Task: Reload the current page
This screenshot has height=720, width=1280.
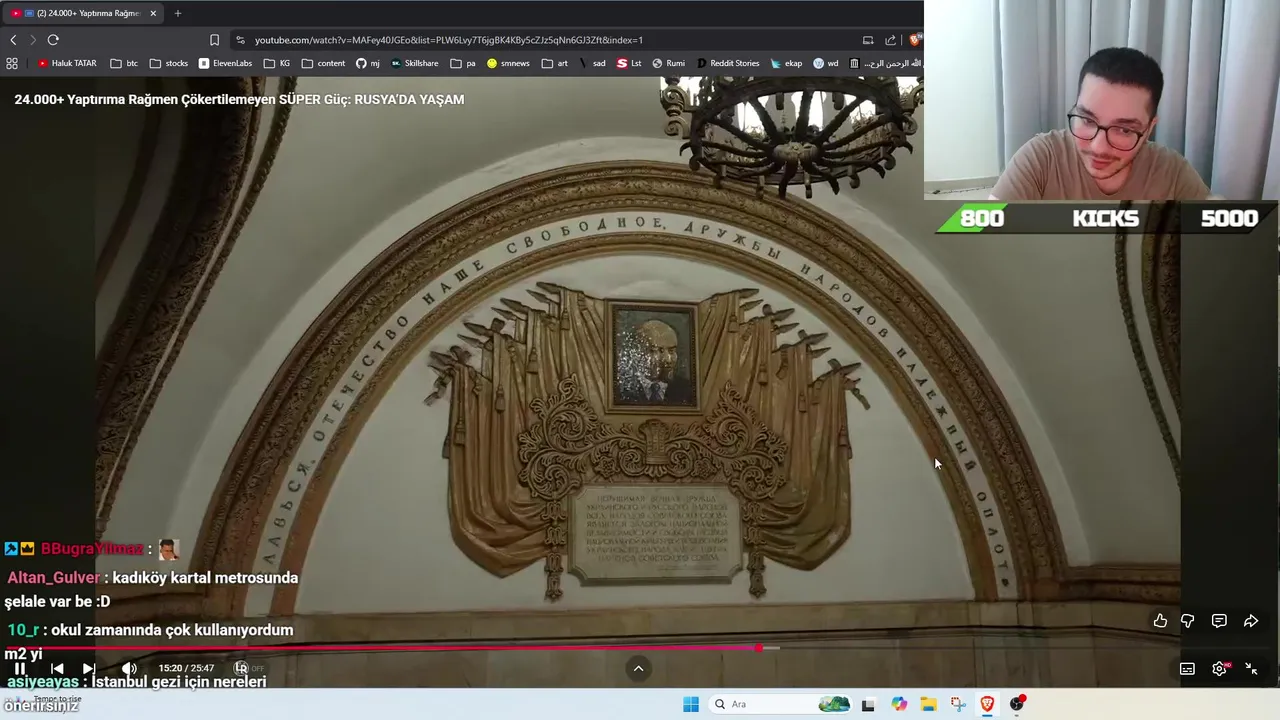Action: 53,40
